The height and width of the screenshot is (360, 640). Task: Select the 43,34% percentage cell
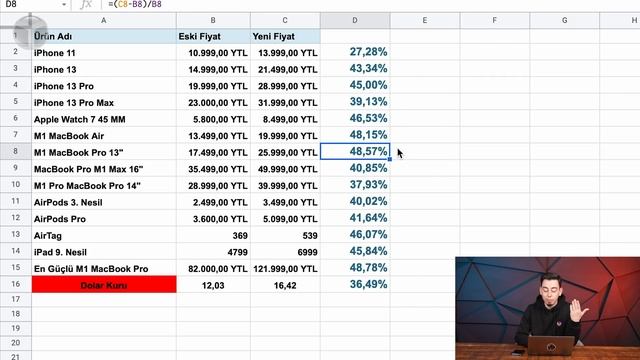point(355,69)
